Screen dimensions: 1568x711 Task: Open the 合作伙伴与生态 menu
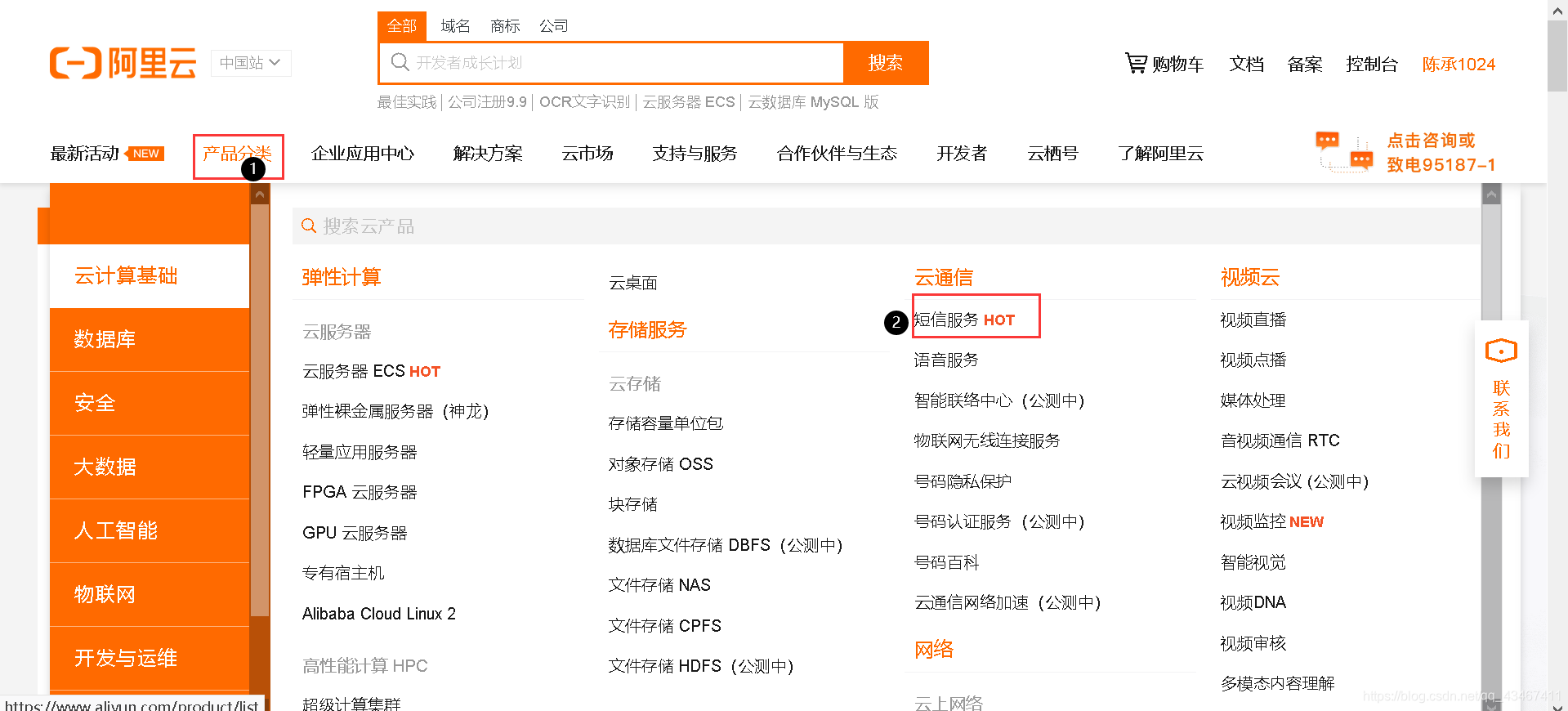[837, 154]
